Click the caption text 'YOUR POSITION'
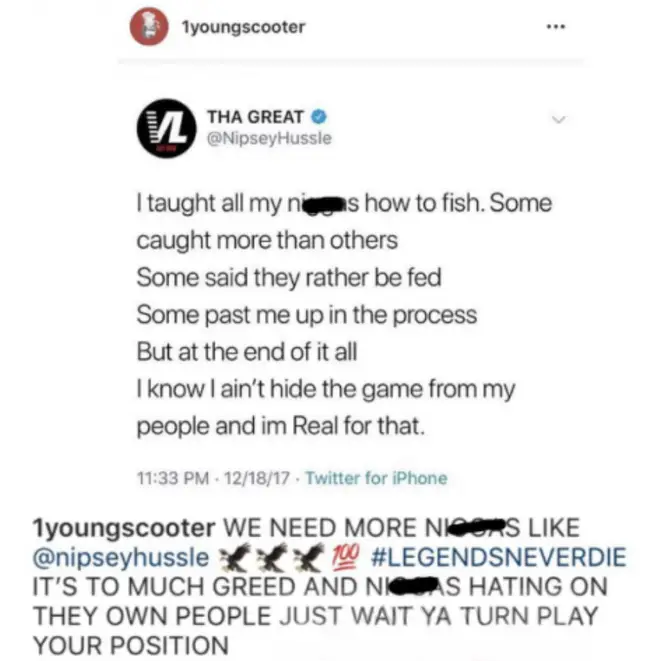This screenshot has height=661, width=660. 131,645
